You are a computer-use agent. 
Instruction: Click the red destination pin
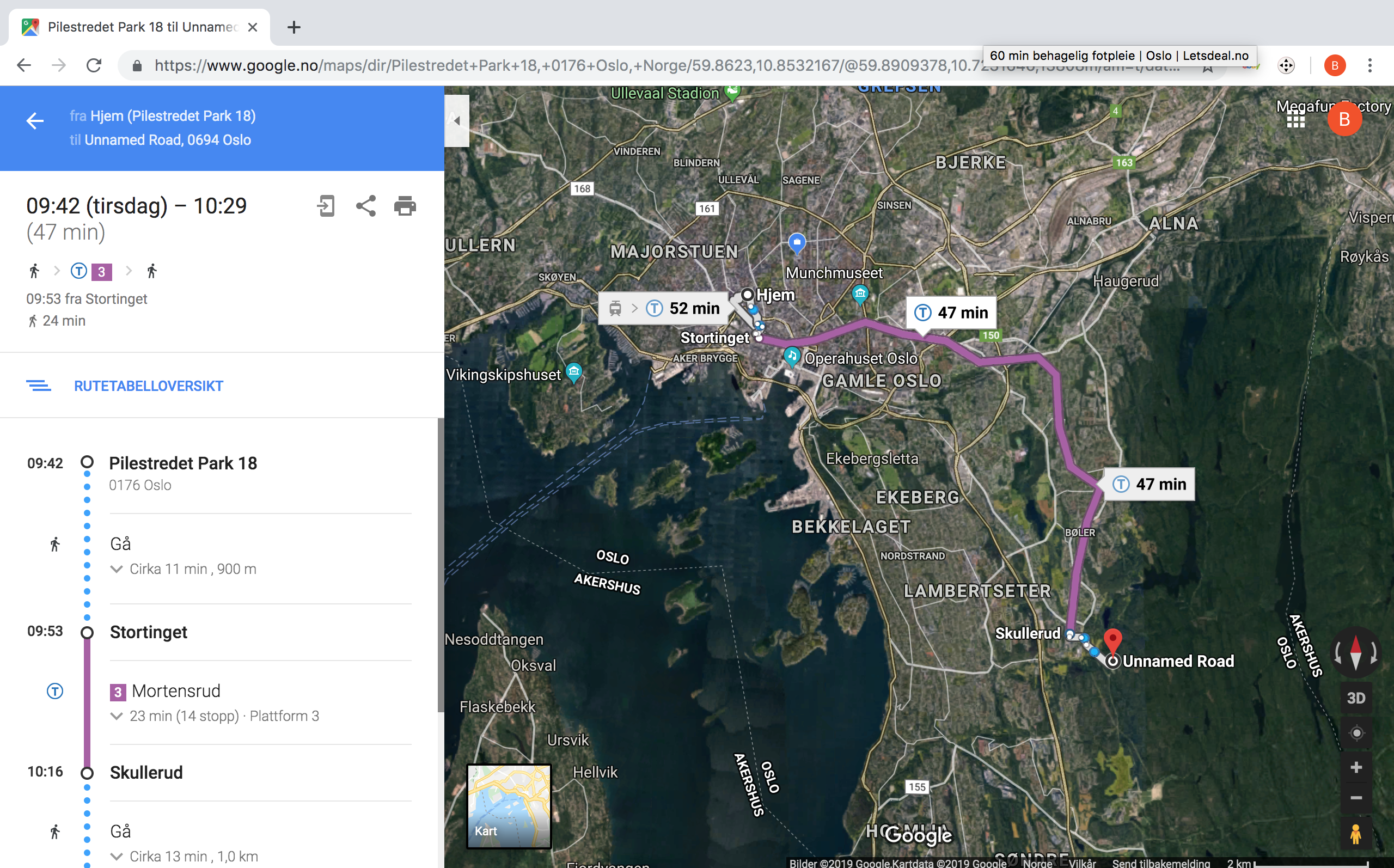pos(1113,641)
